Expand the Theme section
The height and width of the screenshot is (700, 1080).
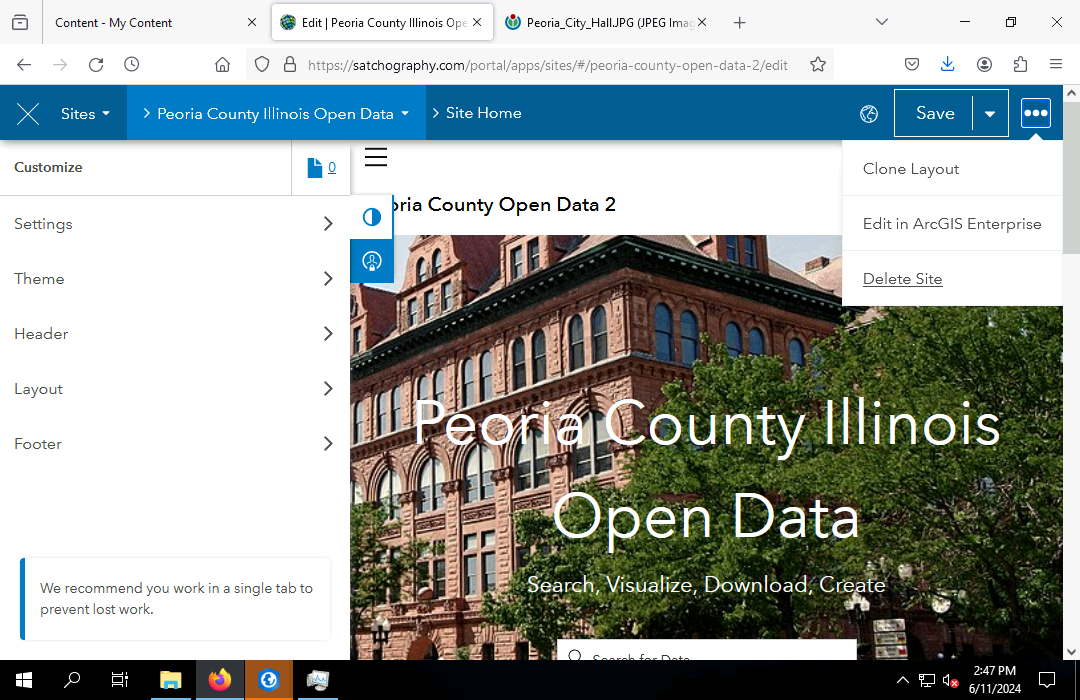point(174,279)
